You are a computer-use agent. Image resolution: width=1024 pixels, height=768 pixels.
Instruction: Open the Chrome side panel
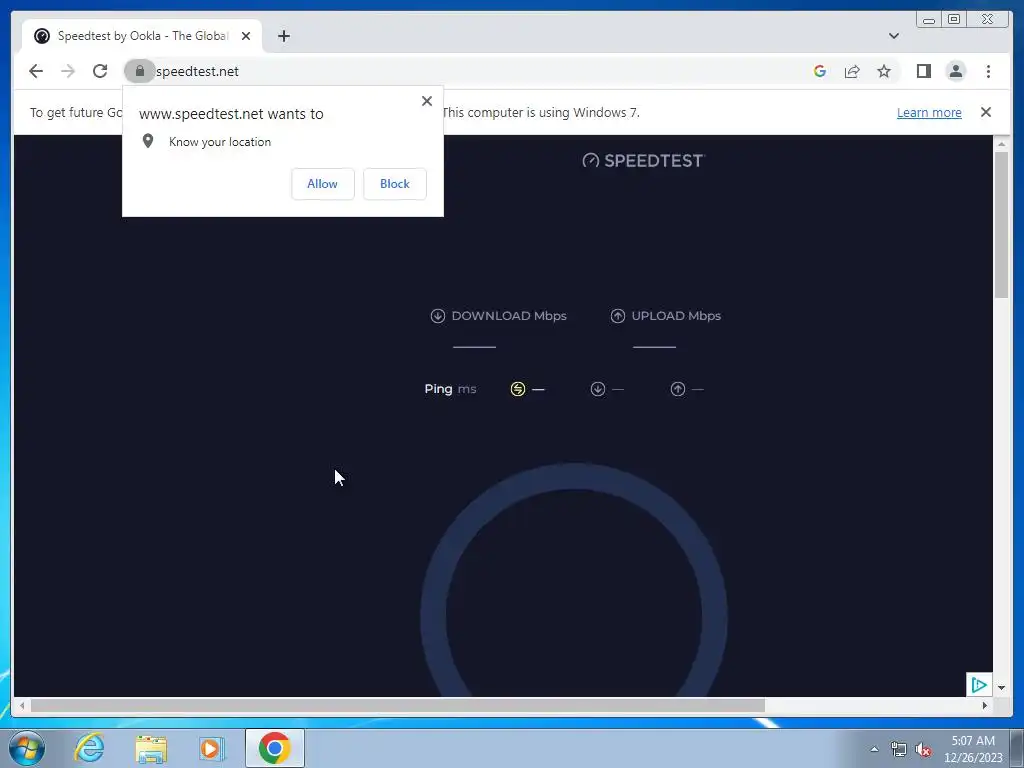coord(923,71)
